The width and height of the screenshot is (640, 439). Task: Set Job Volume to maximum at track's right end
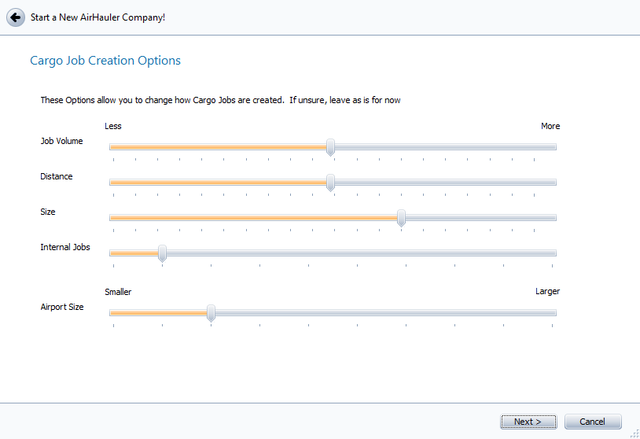coord(553,147)
